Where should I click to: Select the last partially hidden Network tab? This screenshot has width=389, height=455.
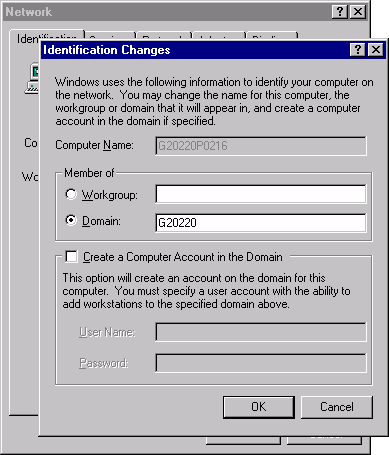point(272,36)
